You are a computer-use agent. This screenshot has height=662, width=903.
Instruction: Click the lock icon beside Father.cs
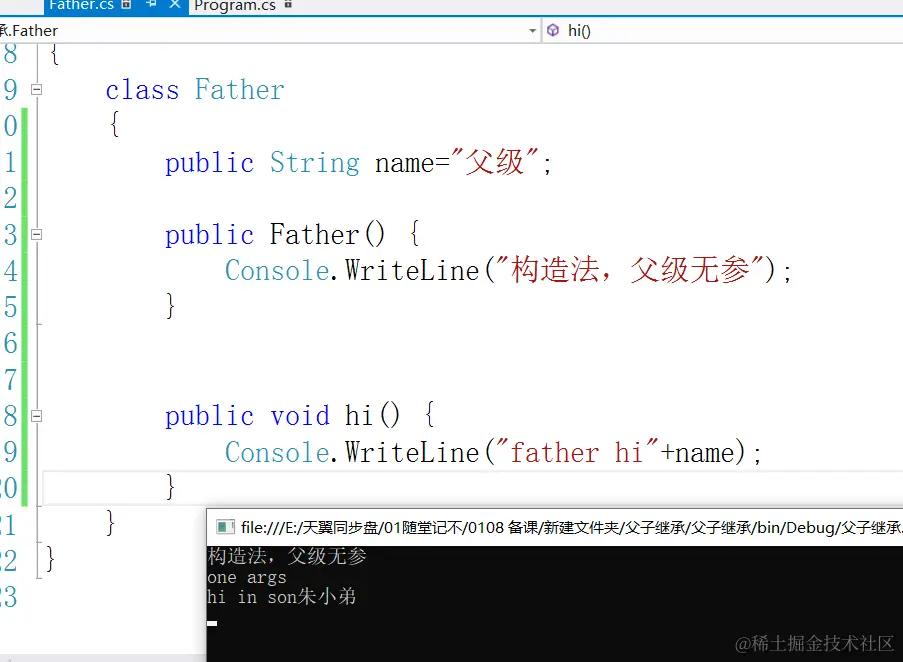pyautogui.click(x=127, y=5)
